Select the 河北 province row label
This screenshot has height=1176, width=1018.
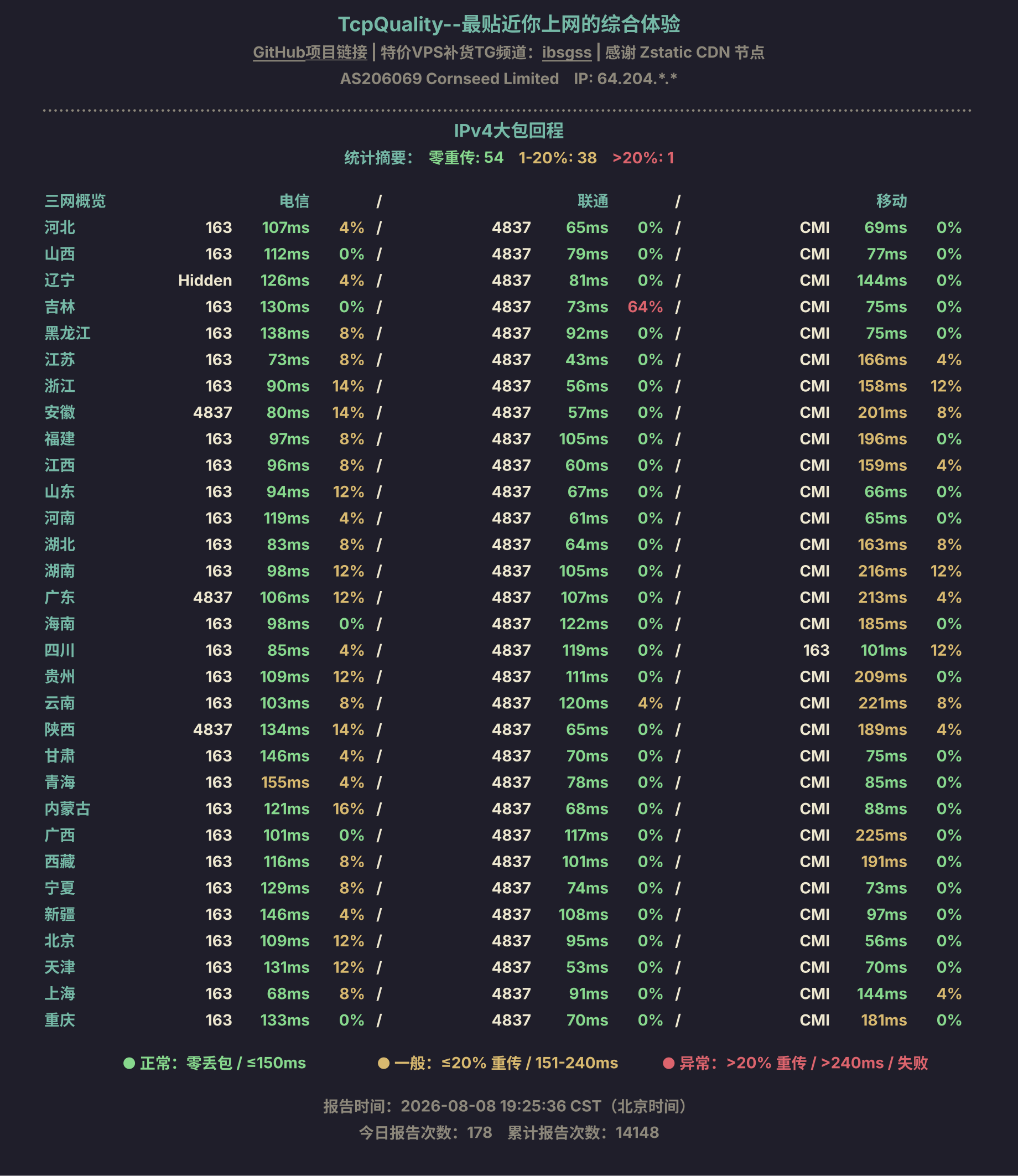60,227
